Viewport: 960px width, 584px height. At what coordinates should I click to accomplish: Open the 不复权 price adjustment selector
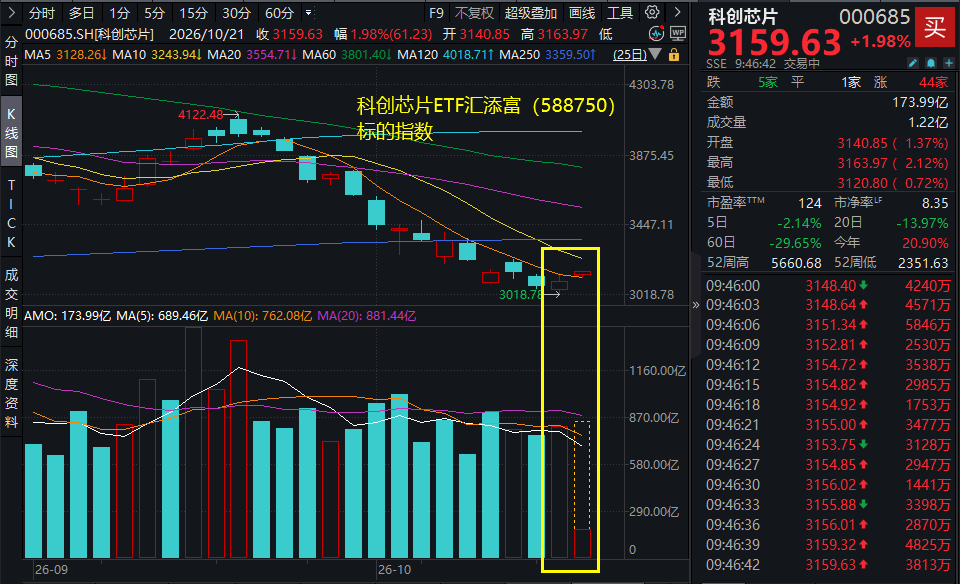pos(474,13)
